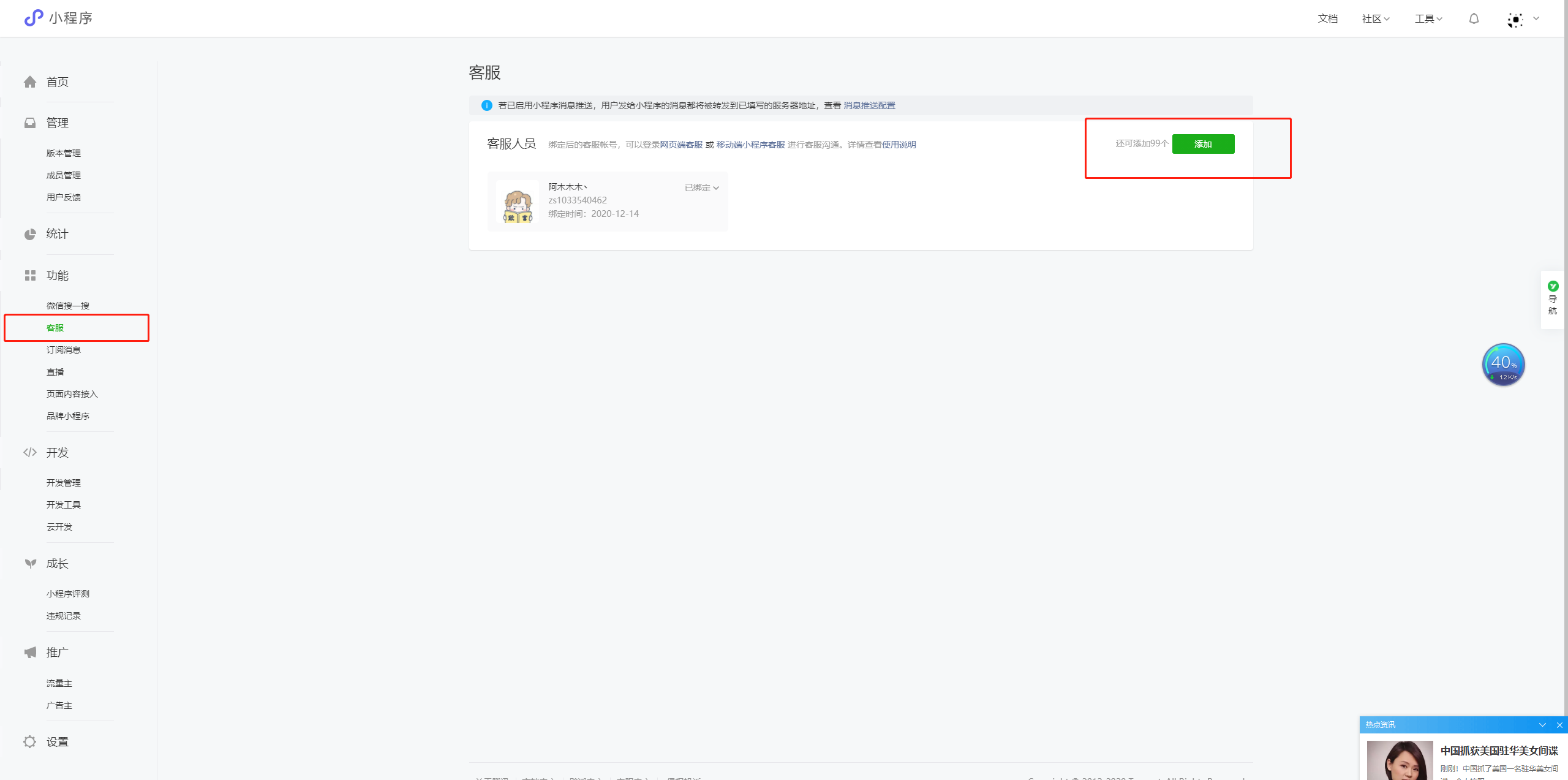Expand the 社区 dropdown menu
This screenshot has height=780, width=1568.
point(1375,19)
